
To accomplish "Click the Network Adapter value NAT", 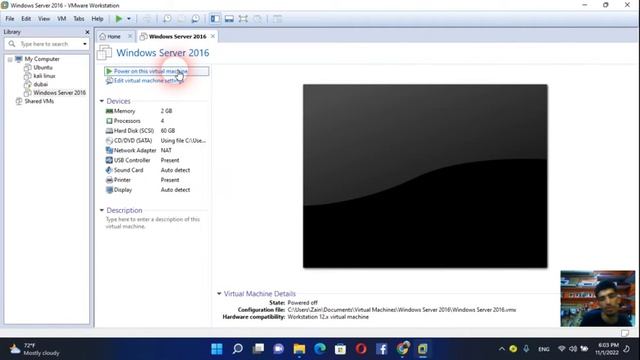I will 166,150.
